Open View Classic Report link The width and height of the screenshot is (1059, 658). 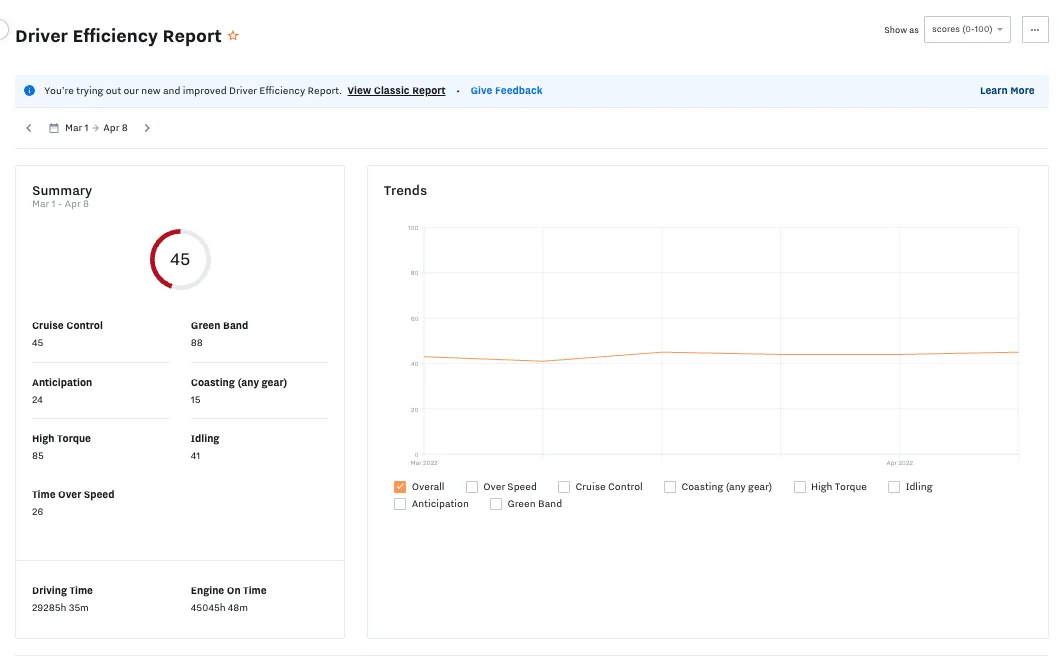tap(396, 91)
